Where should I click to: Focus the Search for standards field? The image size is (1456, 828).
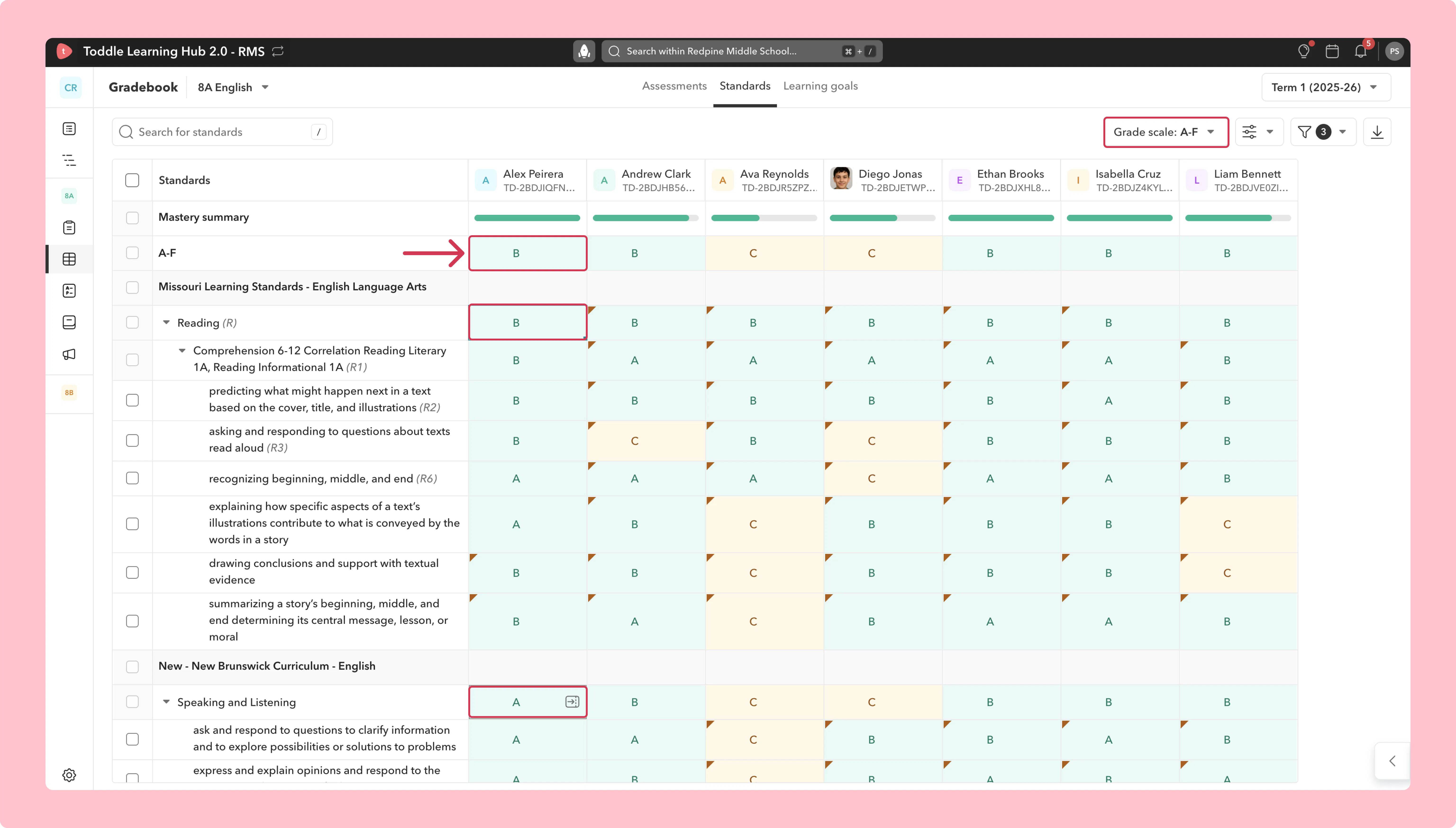click(222, 132)
